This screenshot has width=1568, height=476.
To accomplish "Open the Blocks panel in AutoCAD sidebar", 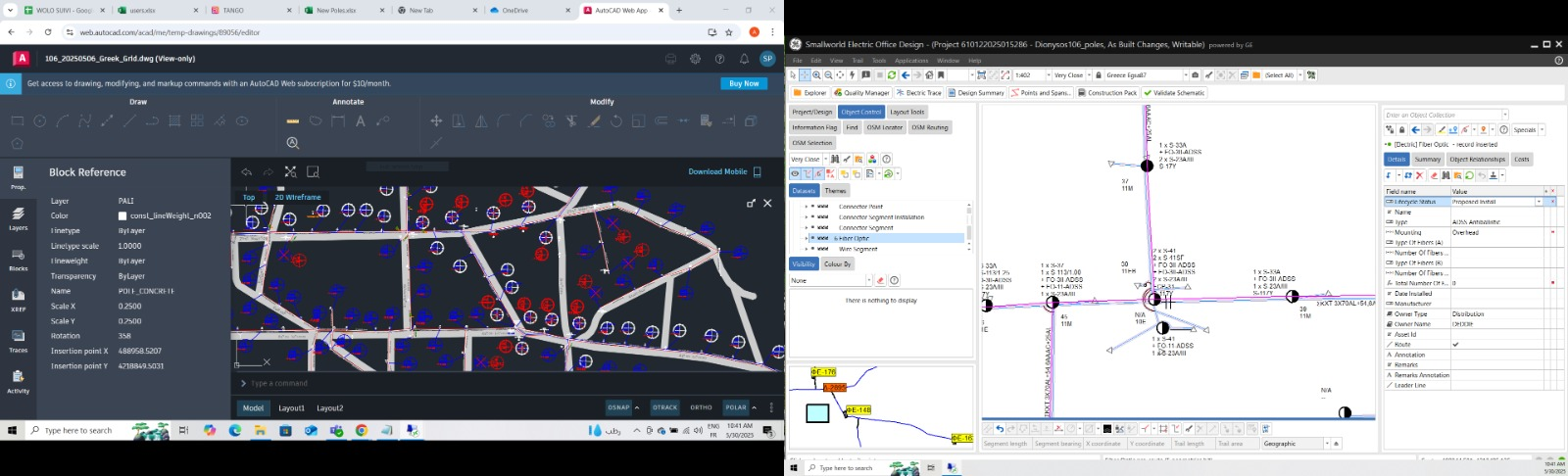I will (18, 259).
